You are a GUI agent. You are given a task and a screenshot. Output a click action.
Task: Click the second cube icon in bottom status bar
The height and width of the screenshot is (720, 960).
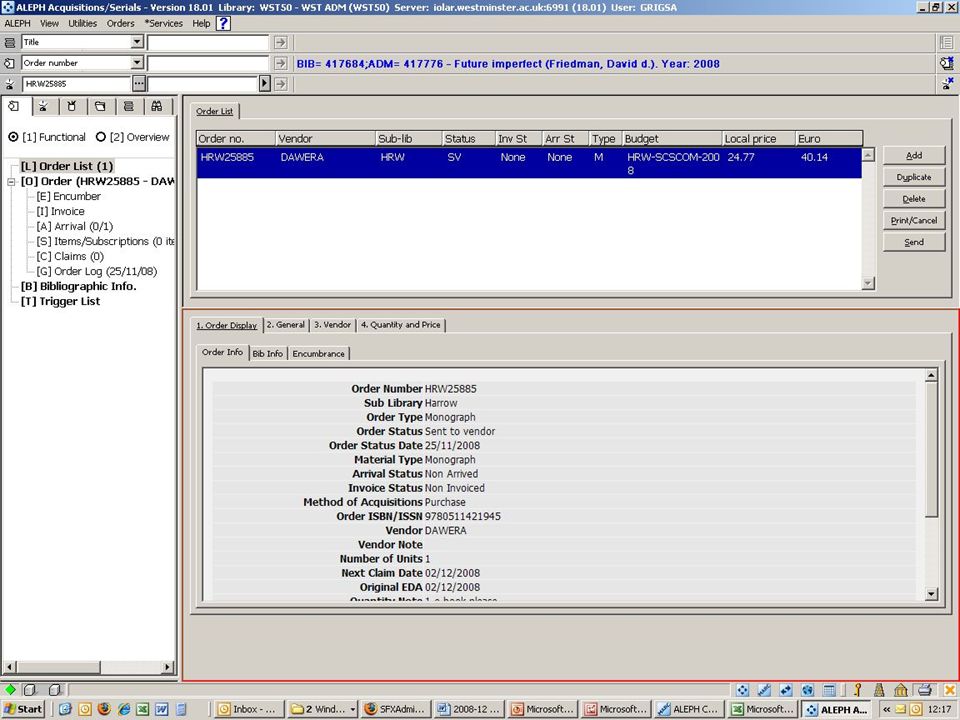click(55, 690)
